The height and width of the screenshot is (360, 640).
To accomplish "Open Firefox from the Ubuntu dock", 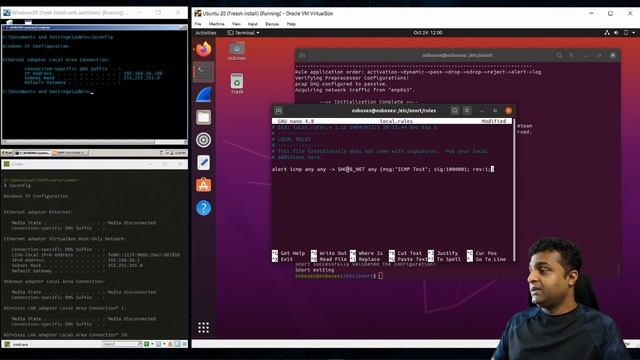I will coord(203,49).
